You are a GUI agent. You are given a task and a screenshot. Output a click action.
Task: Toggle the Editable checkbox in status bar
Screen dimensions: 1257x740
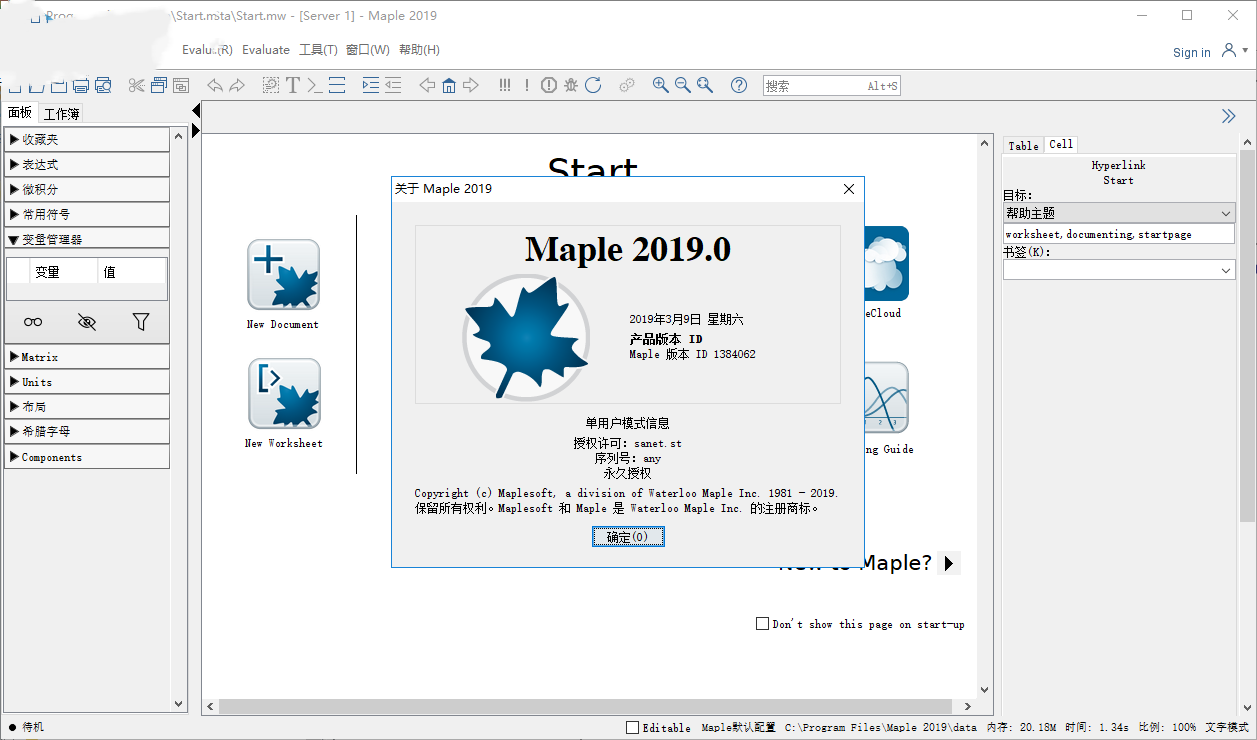tap(632, 728)
